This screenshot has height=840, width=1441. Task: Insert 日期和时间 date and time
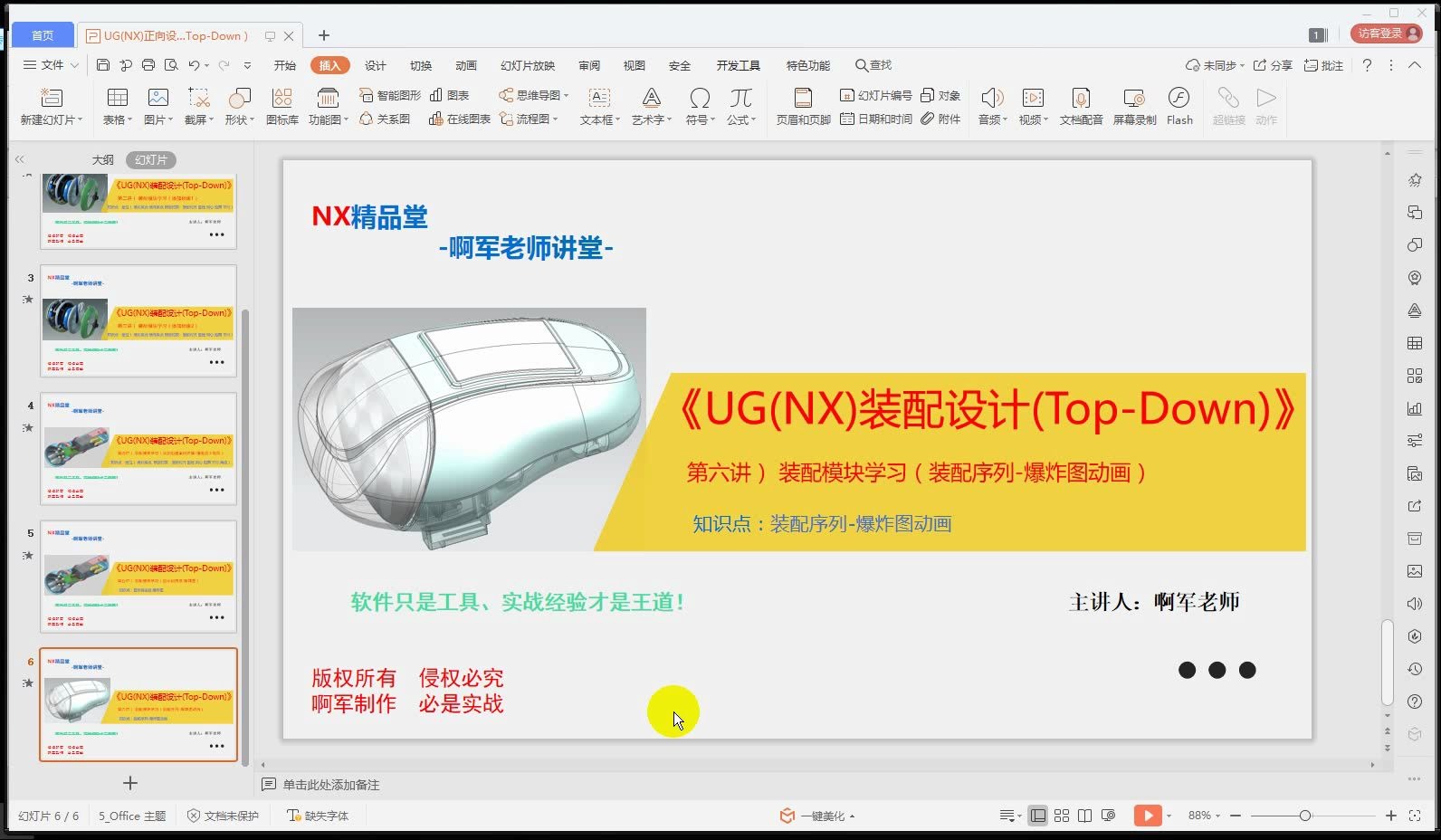(x=875, y=119)
